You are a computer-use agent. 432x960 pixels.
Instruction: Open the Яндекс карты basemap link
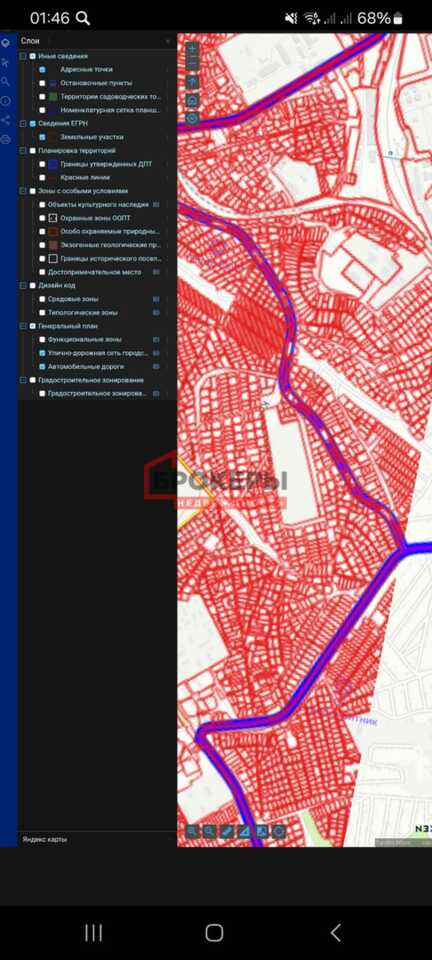click(x=45, y=839)
